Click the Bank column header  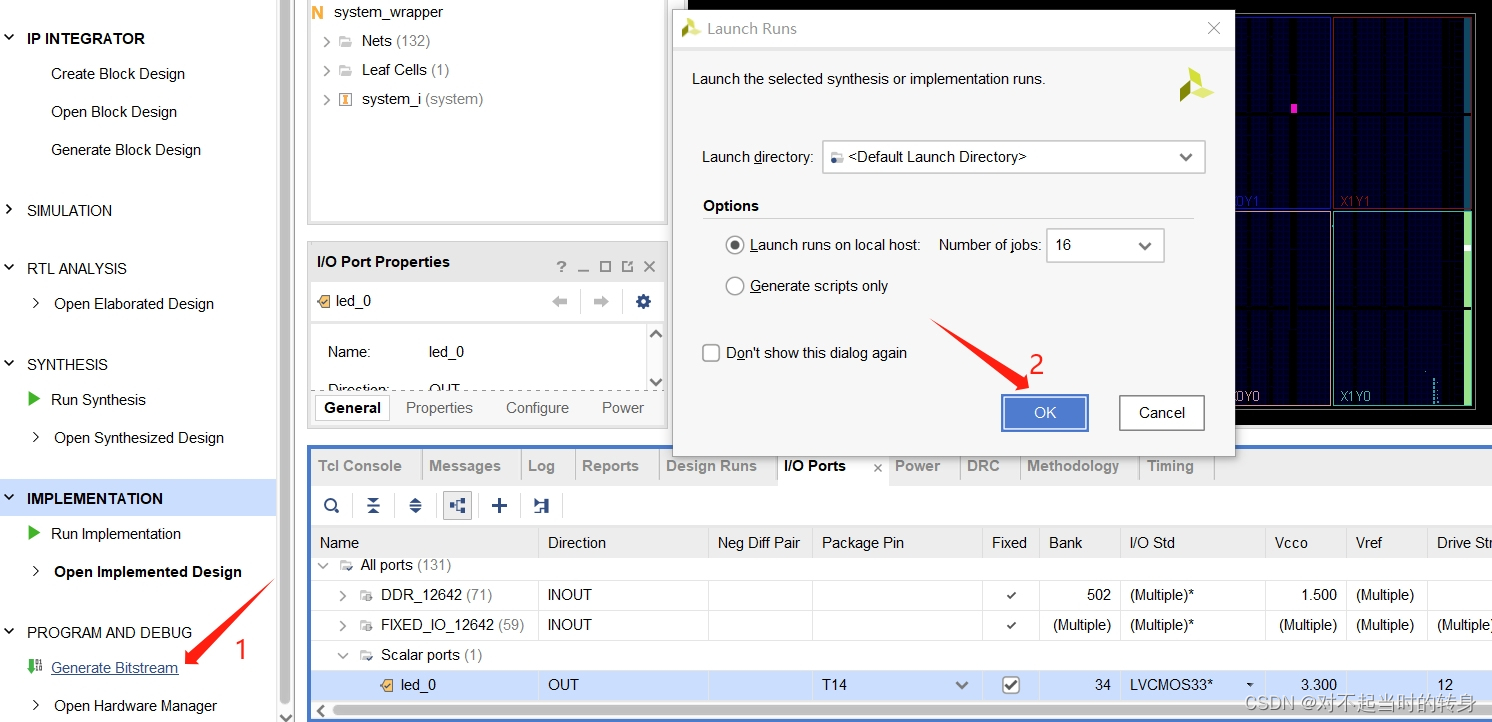pos(1065,543)
